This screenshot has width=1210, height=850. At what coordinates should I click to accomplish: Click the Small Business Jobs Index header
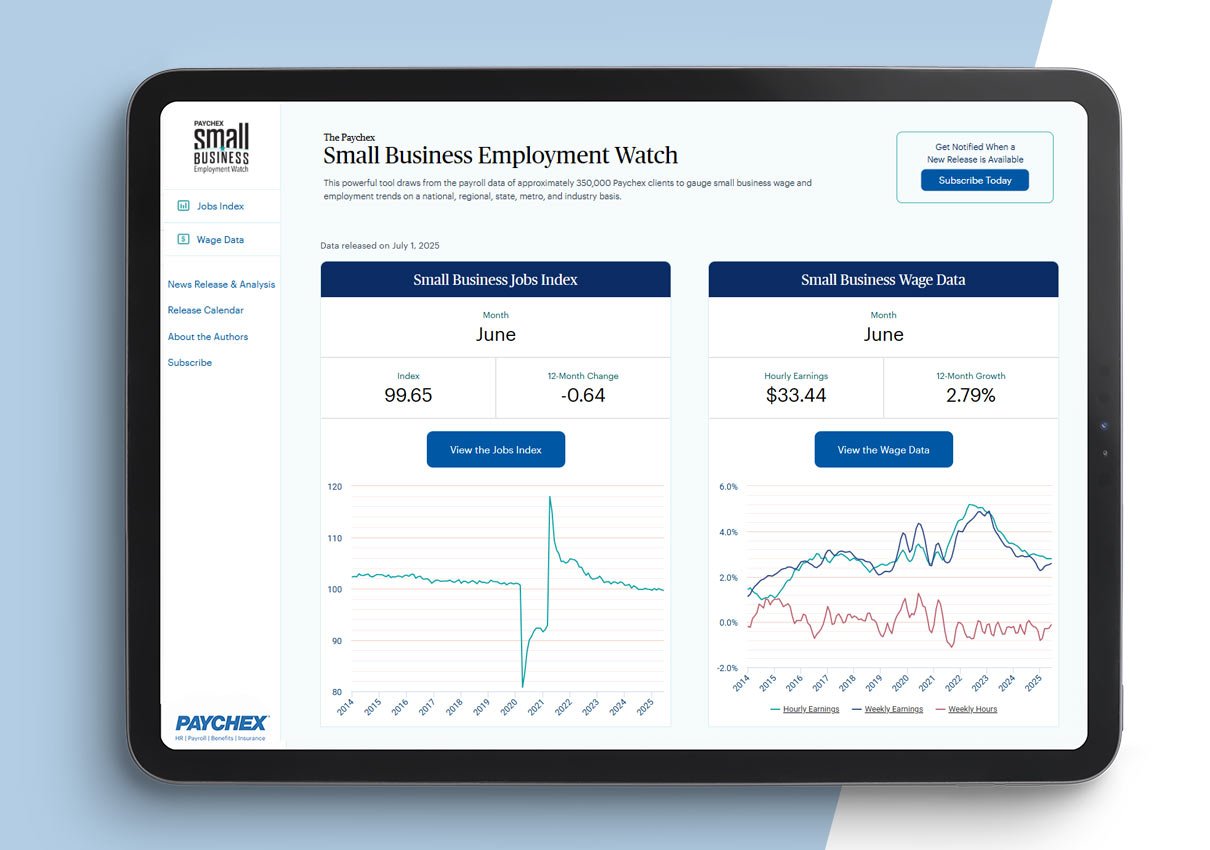point(496,280)
